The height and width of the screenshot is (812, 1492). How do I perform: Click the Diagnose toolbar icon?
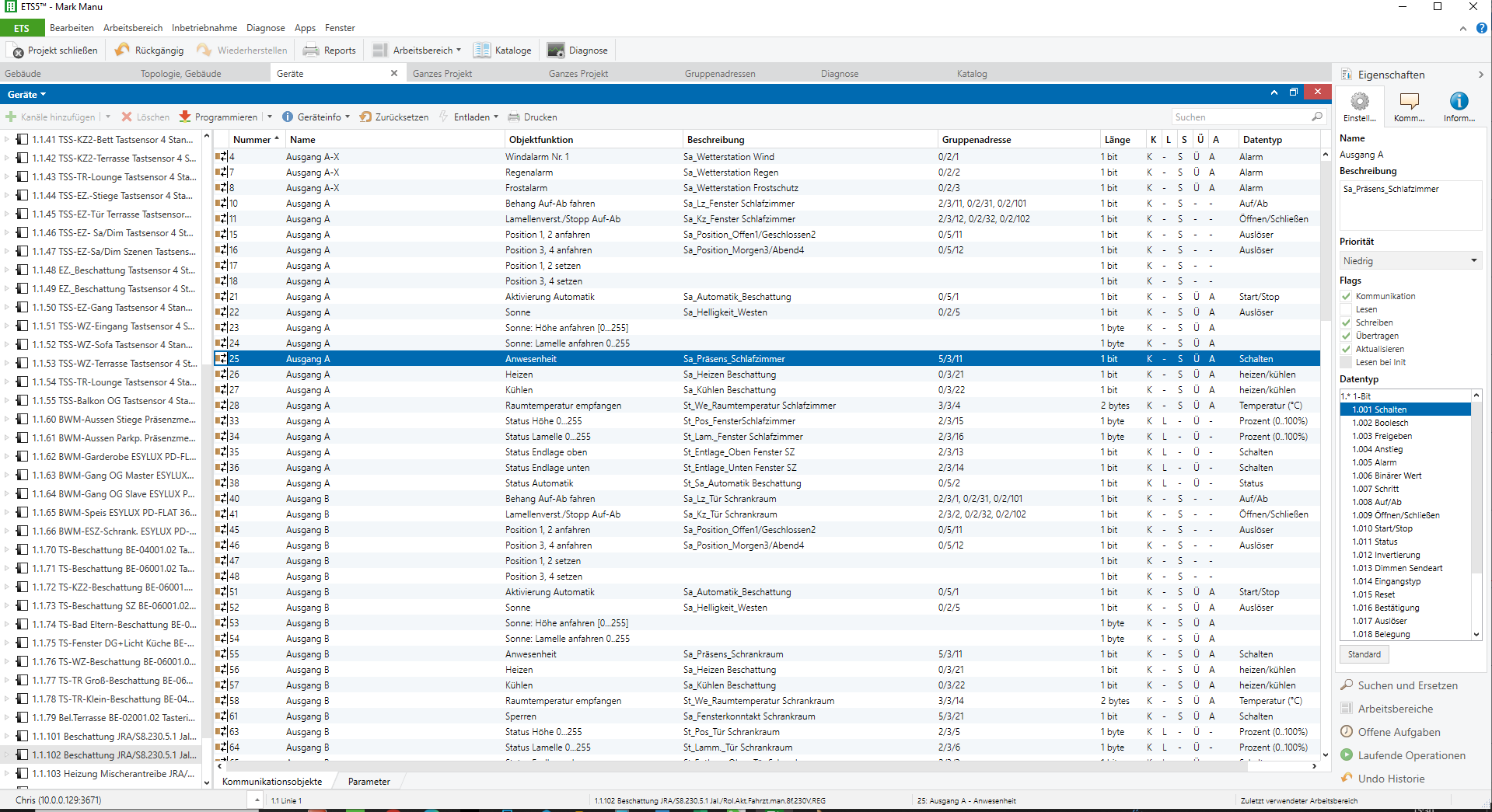(556, 51)
